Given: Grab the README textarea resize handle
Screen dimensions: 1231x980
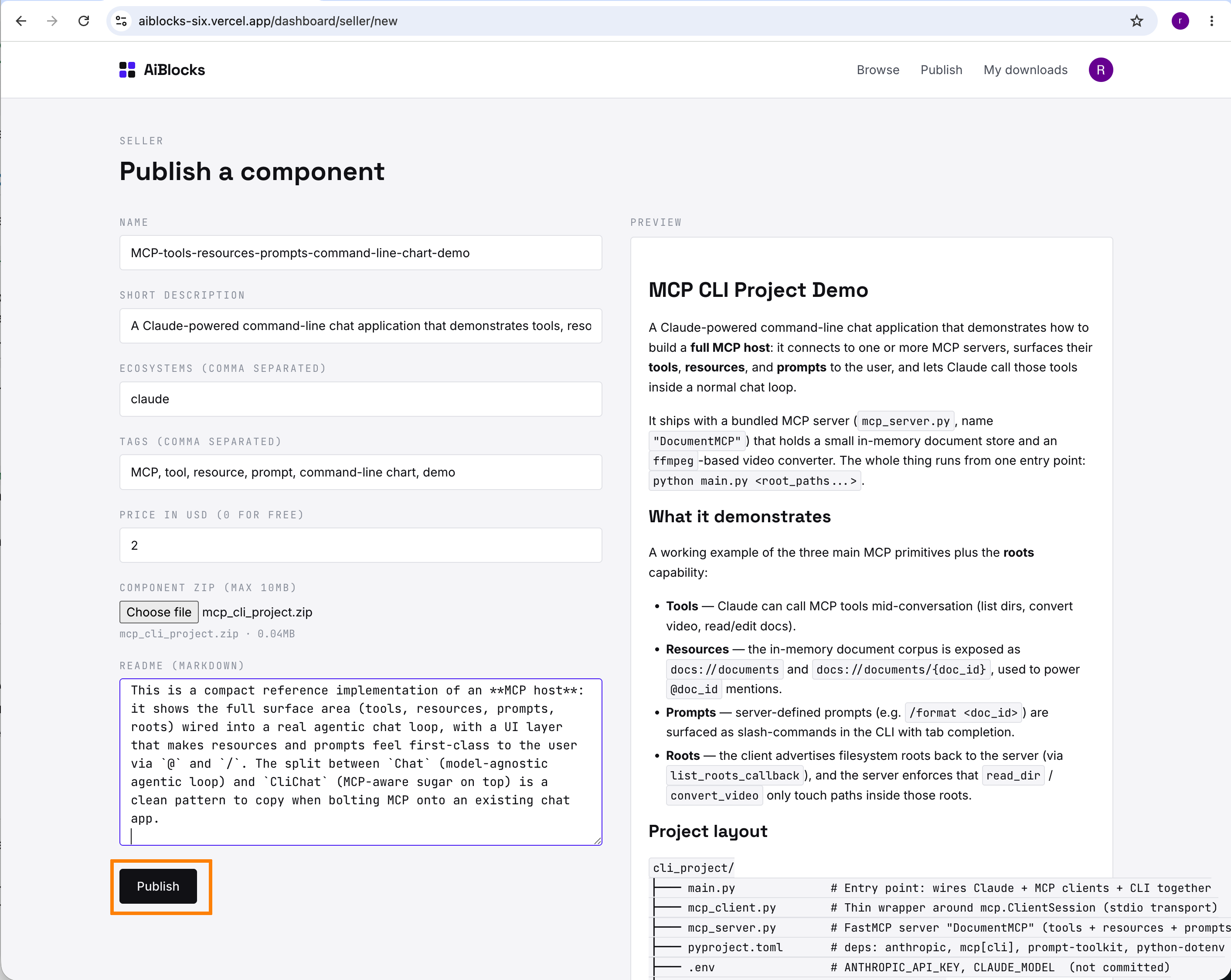Looking at the screenshot, I should pos(597,840).
